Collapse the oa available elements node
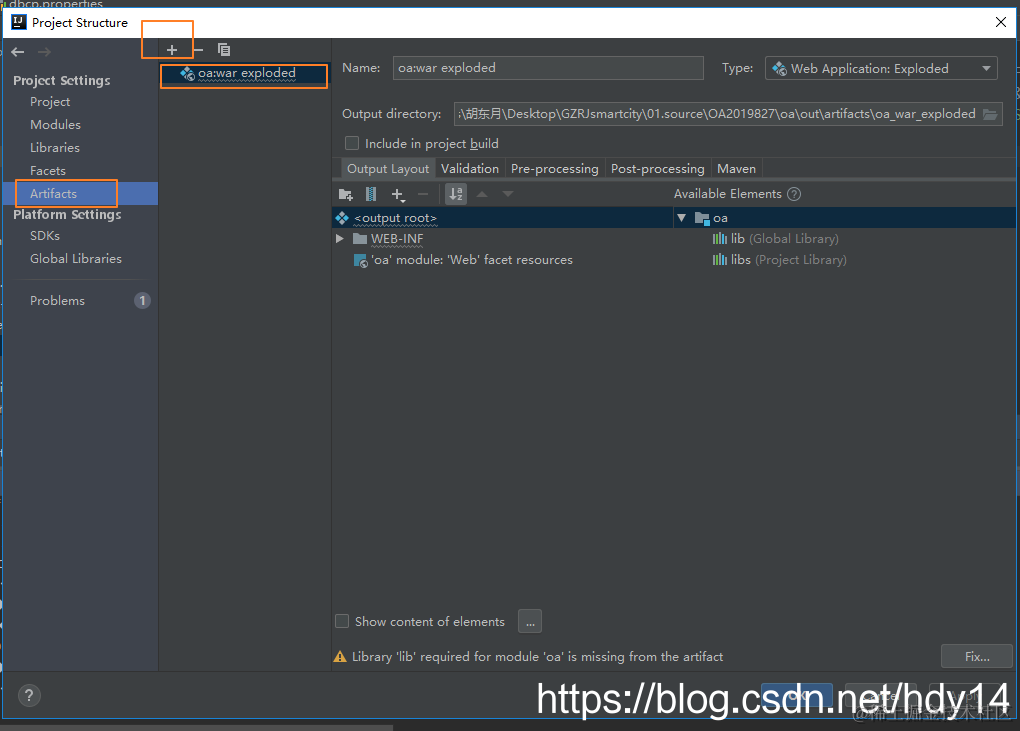This screenshot has width=1020, height=731. pos(681,218)
